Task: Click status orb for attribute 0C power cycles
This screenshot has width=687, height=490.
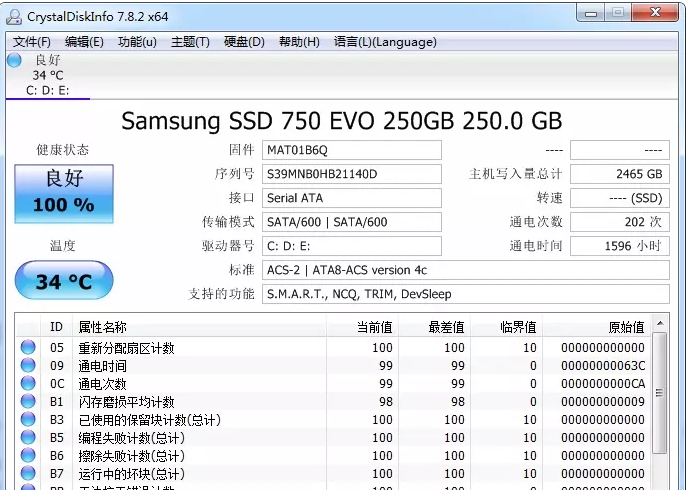Action: 28,384
